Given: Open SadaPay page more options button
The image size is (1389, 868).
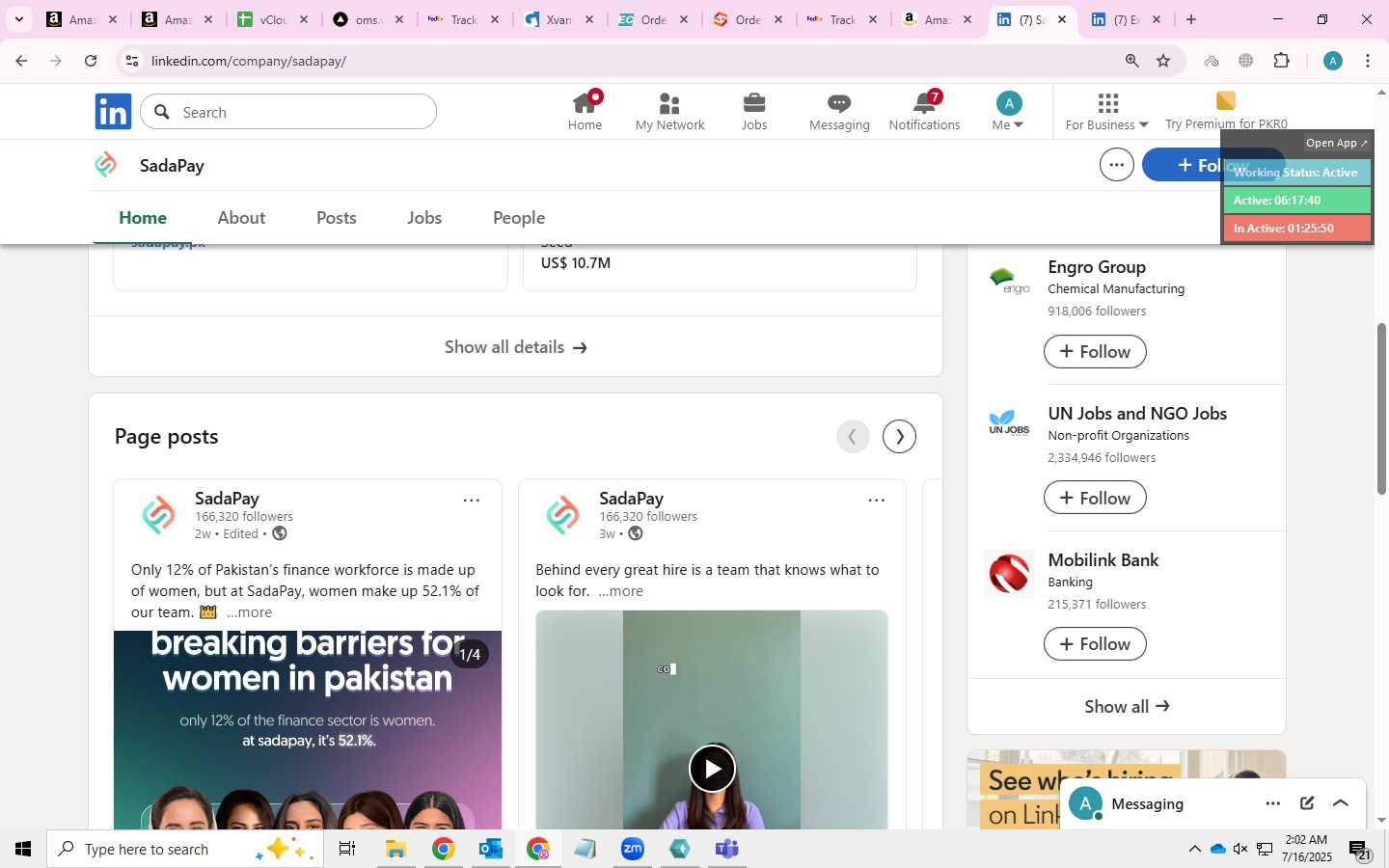Looking at the screenshot, I should [1116, 165].
